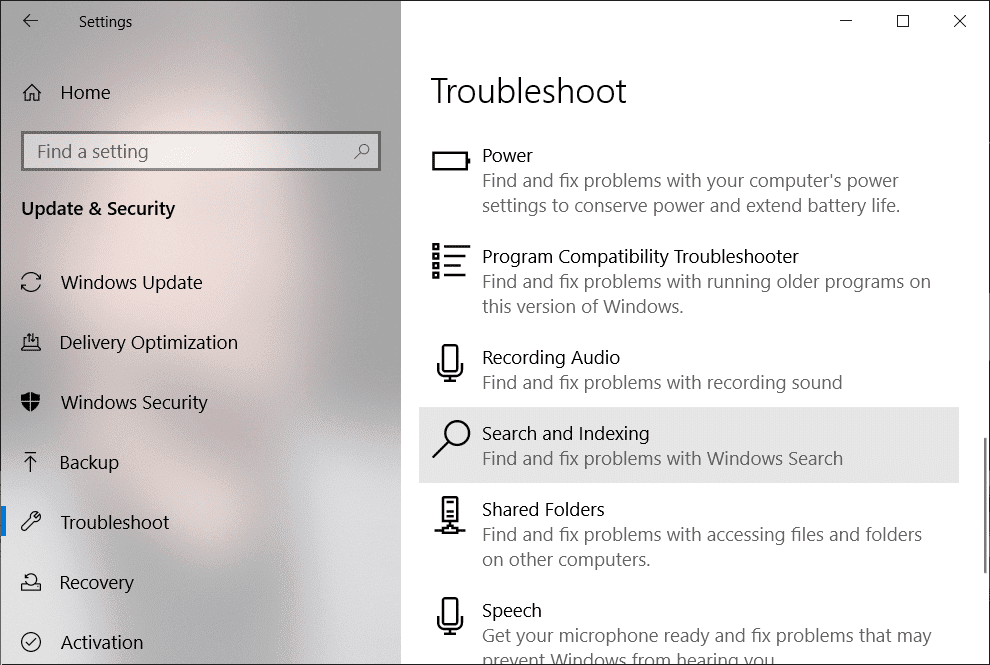Click the Power battery icon
Image resolution: width=990 pixels, height=665 pixels.
450,160
